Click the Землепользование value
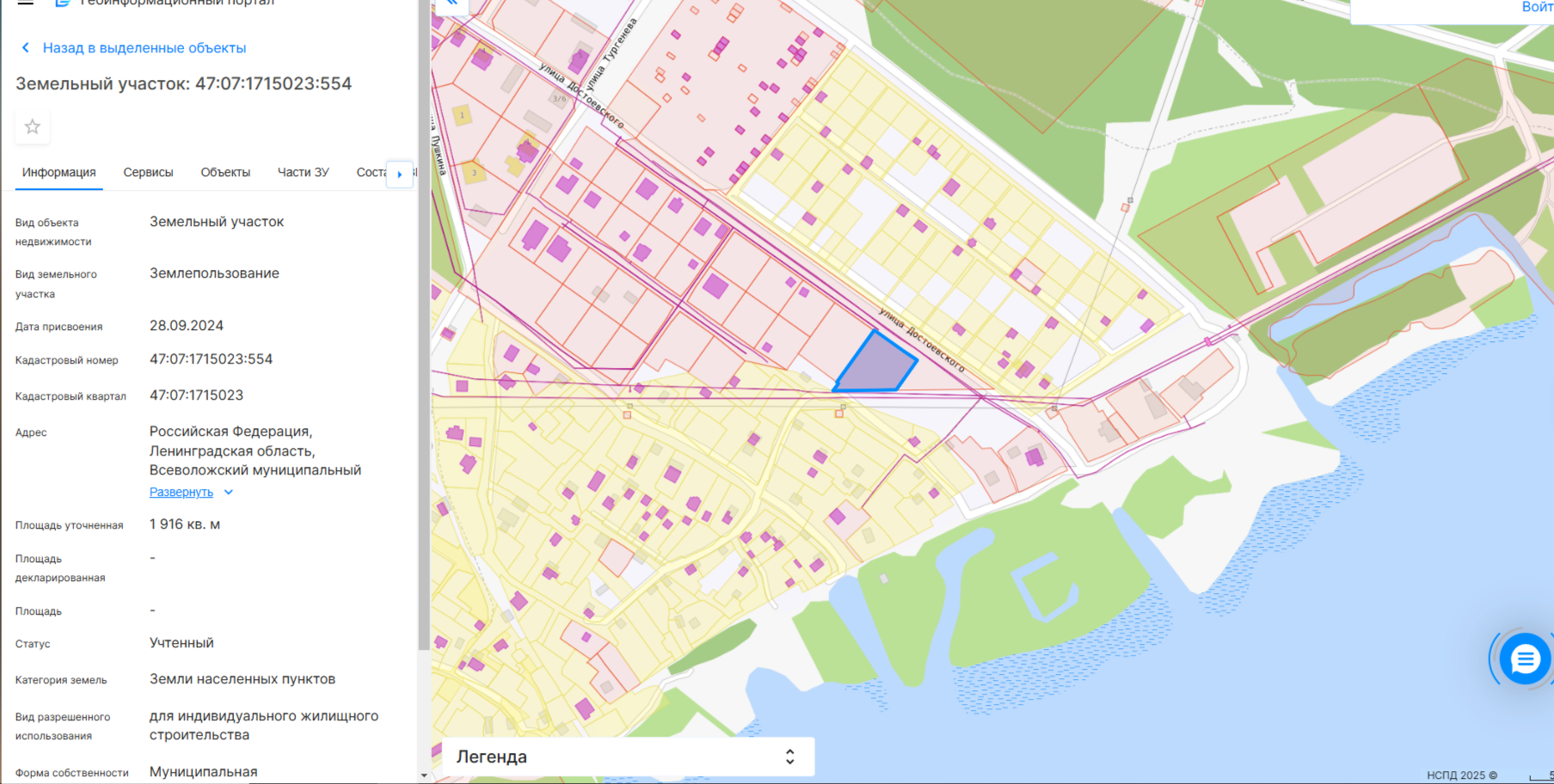This screenshot has height=784, width=1554. (214, 273)
